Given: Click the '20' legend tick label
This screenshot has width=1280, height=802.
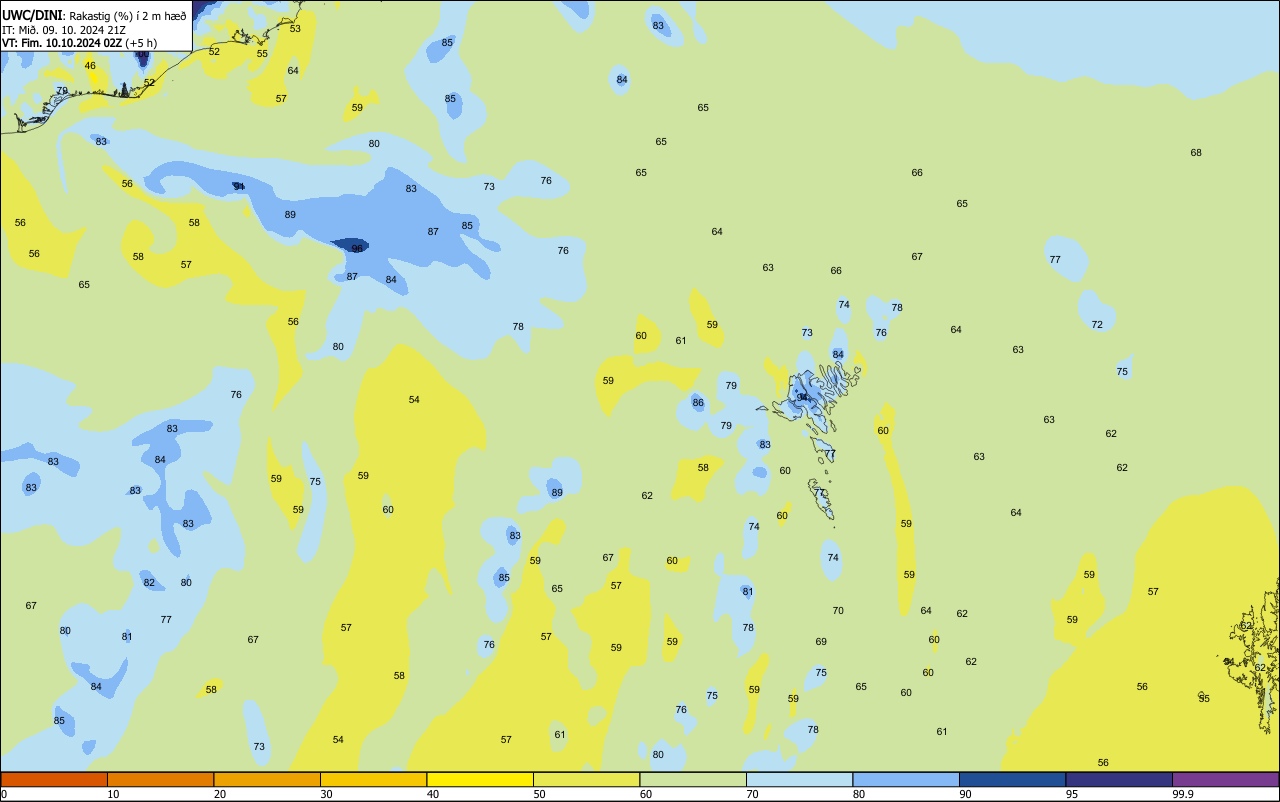Looking at the screenshot, I should click(x=220, y=794).
